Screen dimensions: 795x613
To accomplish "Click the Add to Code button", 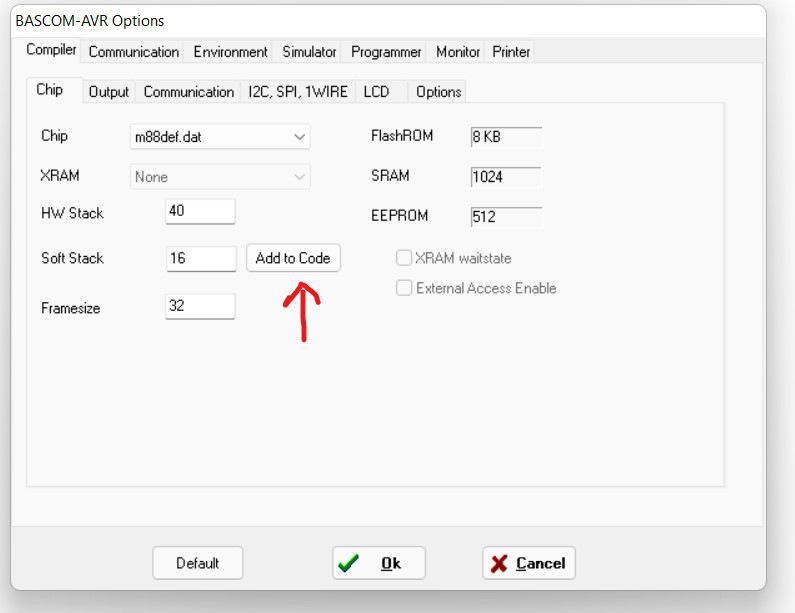I will pyautogui.click(x=293, y=258).
